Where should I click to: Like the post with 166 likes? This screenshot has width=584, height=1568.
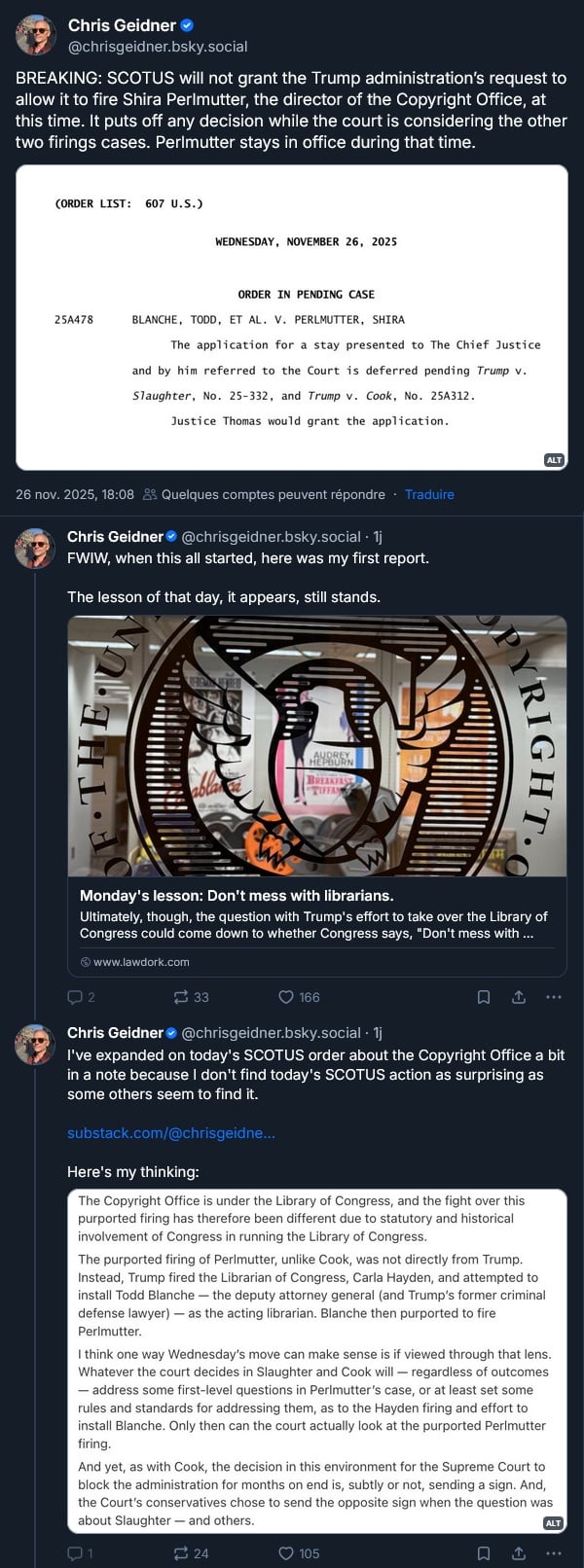tap(286, 997)
